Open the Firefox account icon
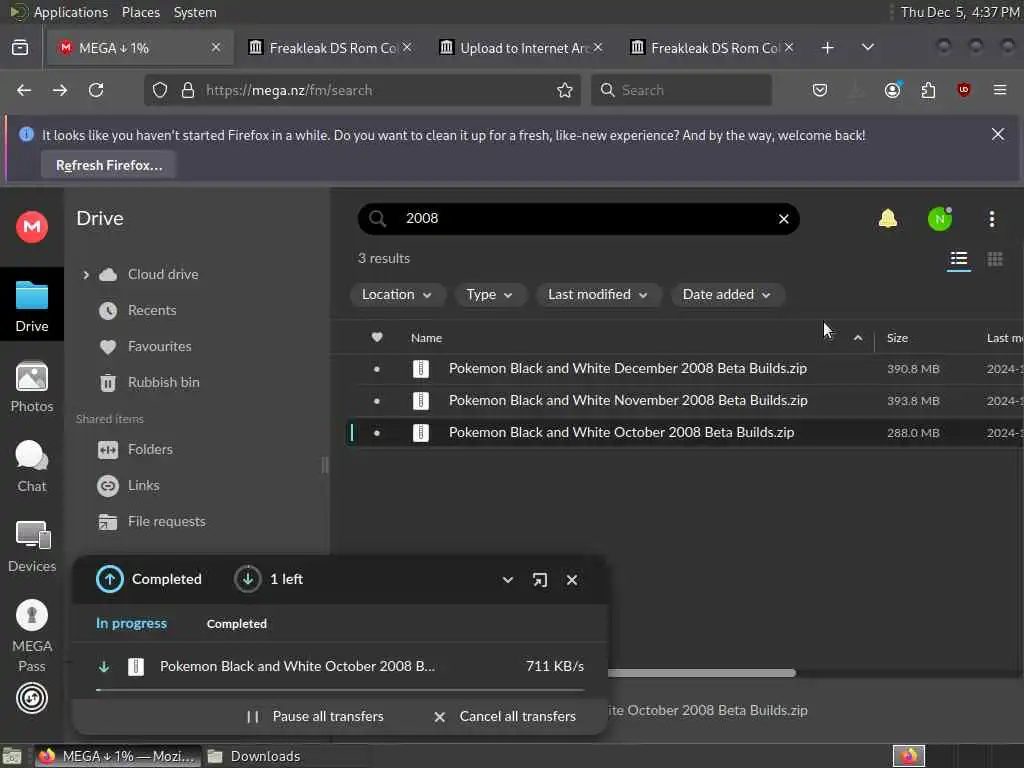 point(893,90)
